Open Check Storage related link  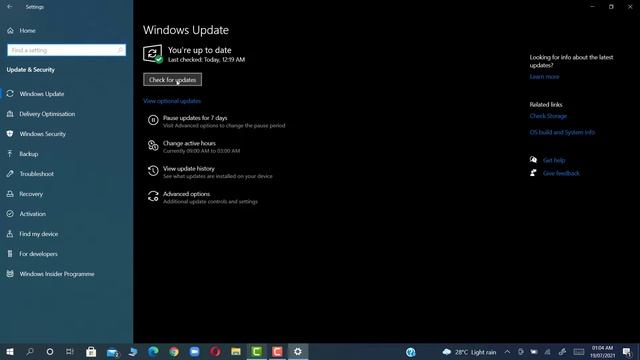pyautogui.click(x=548, y=116)
